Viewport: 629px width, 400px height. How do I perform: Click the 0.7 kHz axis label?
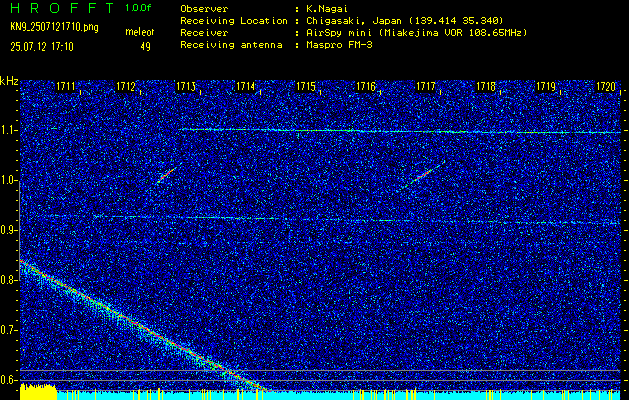point(9,330)
